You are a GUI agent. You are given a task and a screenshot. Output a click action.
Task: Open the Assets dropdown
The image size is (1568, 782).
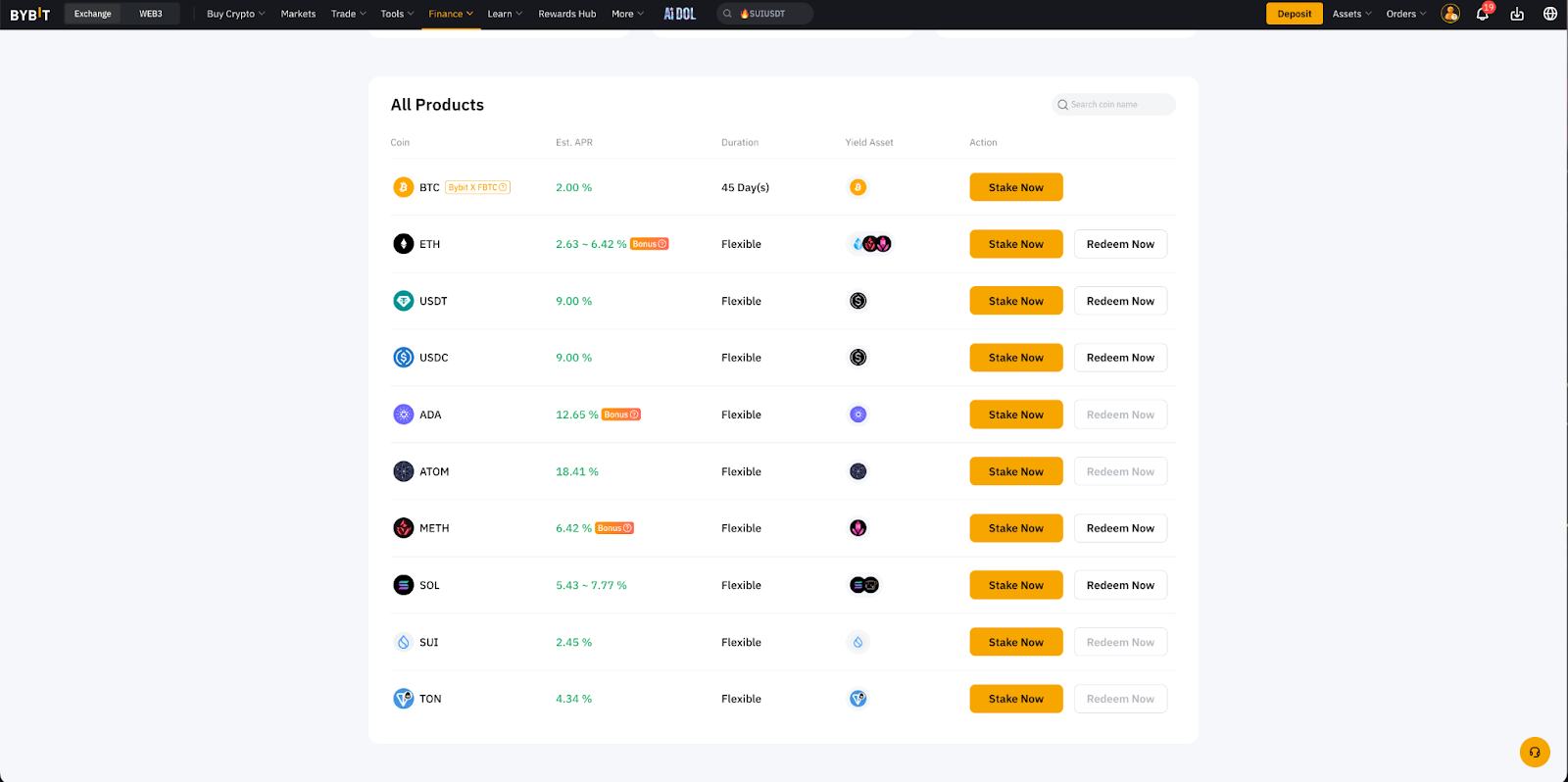tap(1352, 14)
